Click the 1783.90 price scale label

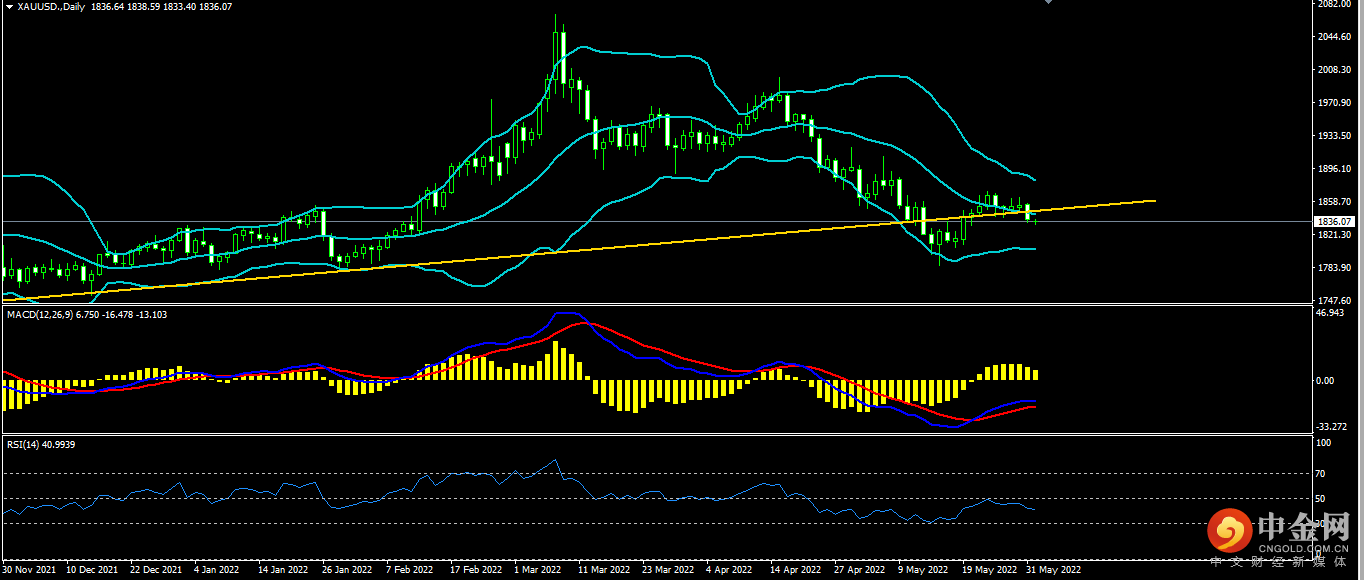pos(1335,268)
